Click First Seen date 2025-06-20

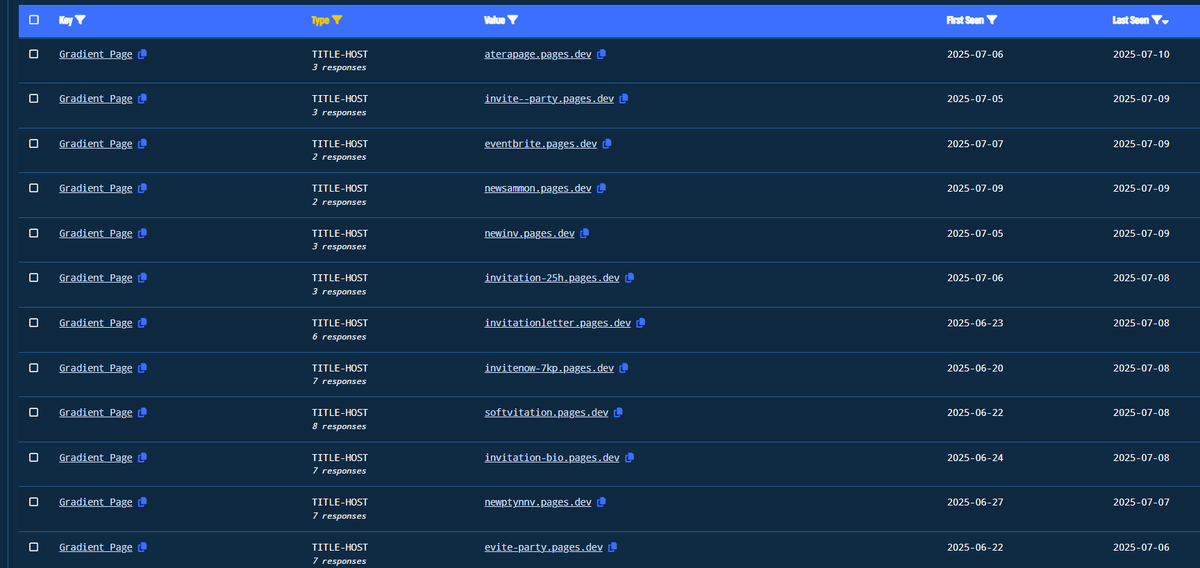(975, 368)
